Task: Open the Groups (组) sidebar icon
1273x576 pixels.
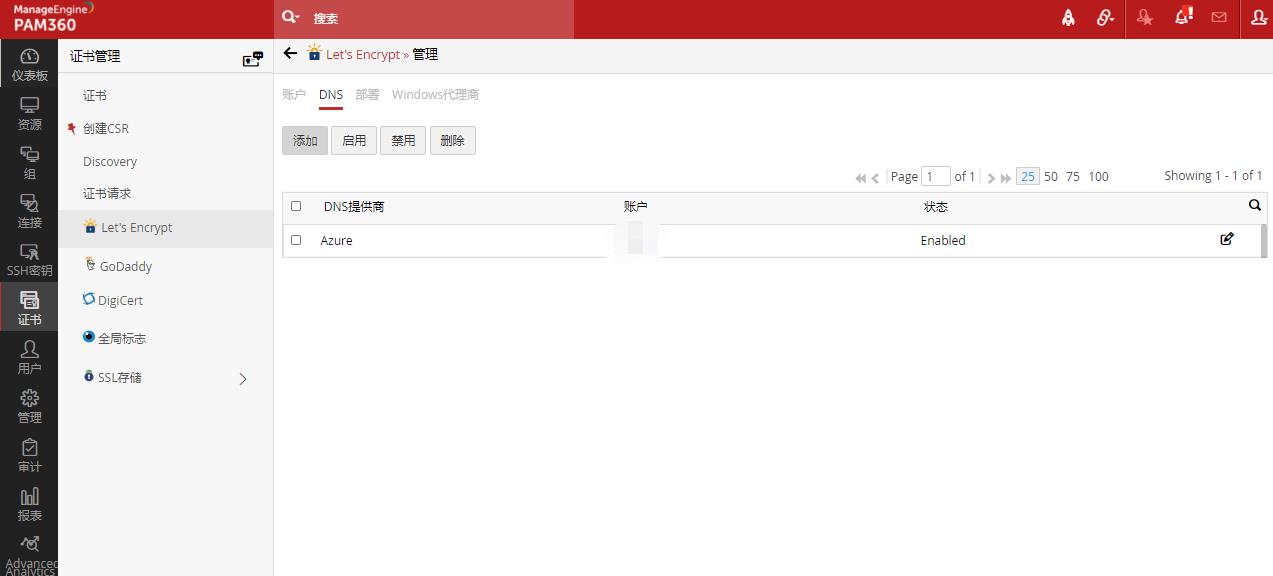Action: click(x=29, y=162)
